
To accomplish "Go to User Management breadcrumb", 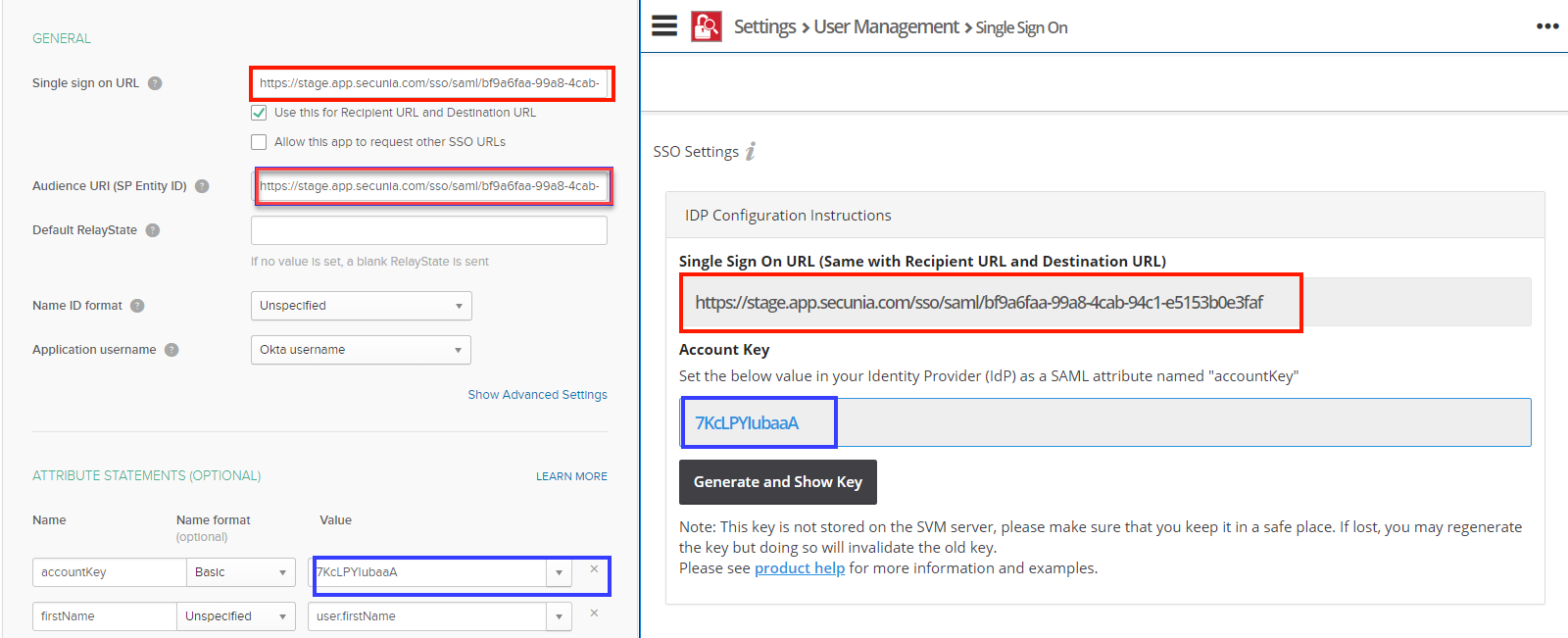I will (x=886, y=27).
